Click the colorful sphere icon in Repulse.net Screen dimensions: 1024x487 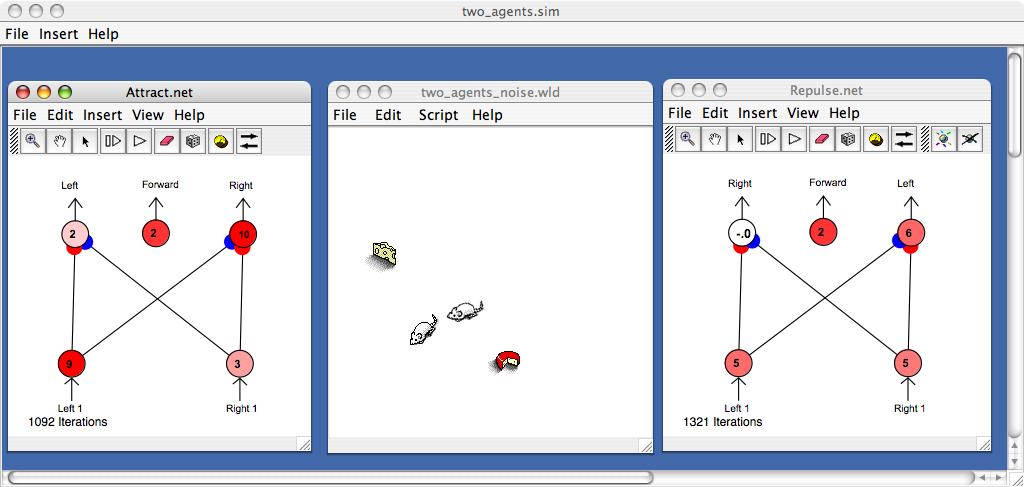click(x=941, y=139)
